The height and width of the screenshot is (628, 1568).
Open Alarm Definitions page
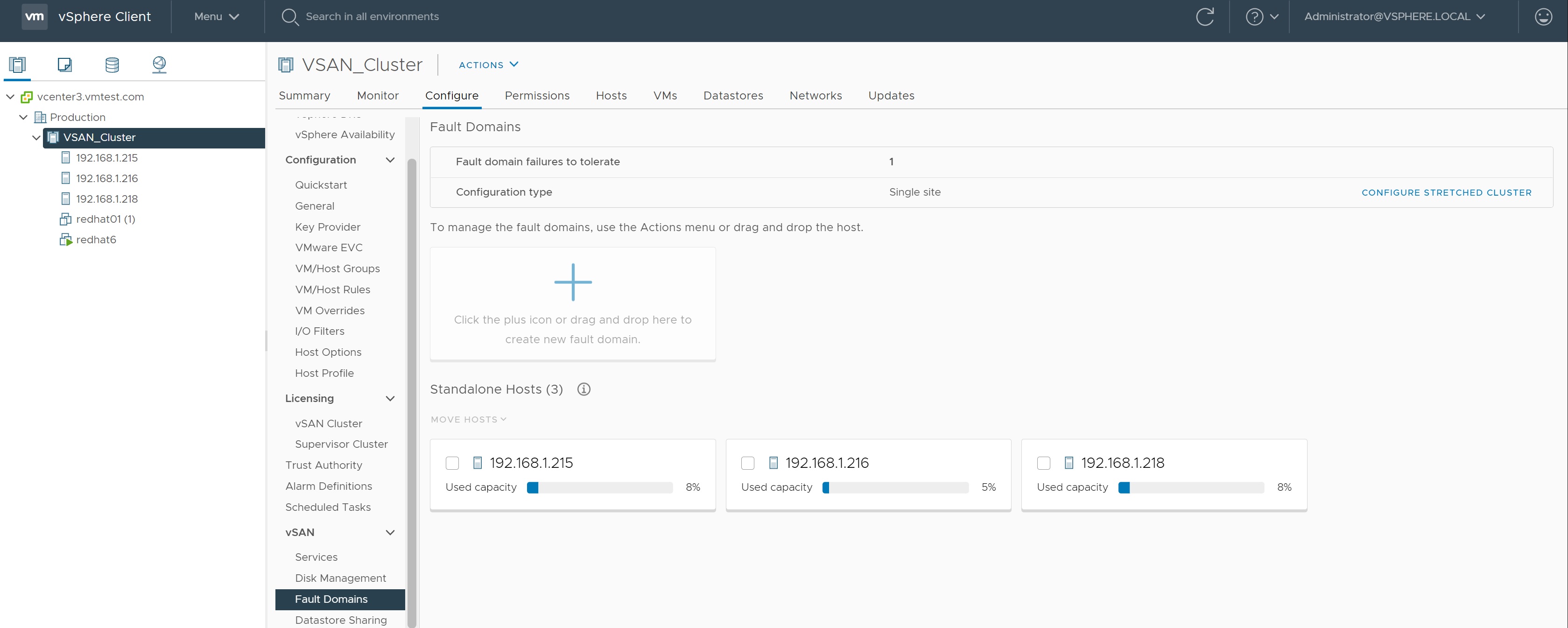click(329, 486)
